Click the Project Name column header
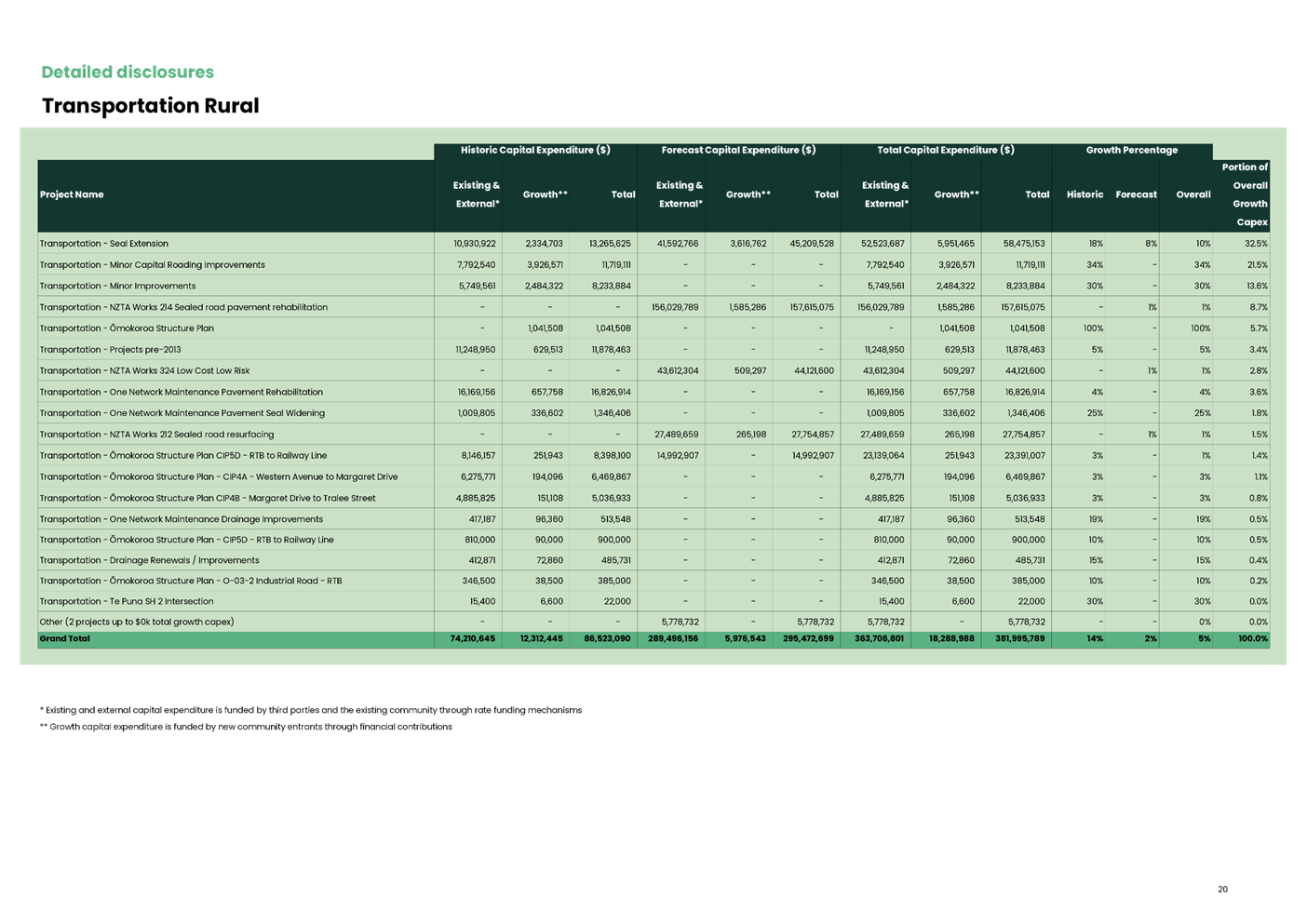This screenshot has width=1307, height=924. tap(70, 194)
